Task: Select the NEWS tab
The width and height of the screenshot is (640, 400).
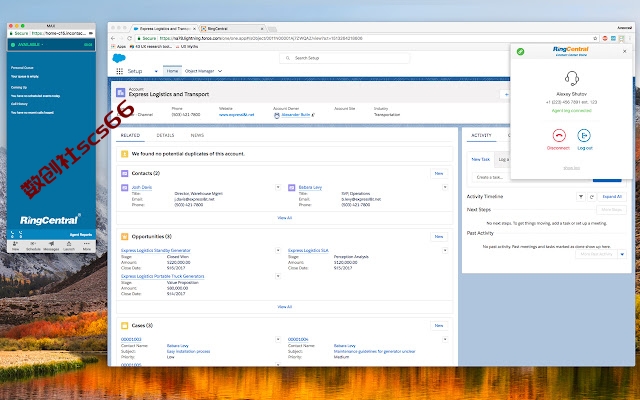Action: (197, 135)
